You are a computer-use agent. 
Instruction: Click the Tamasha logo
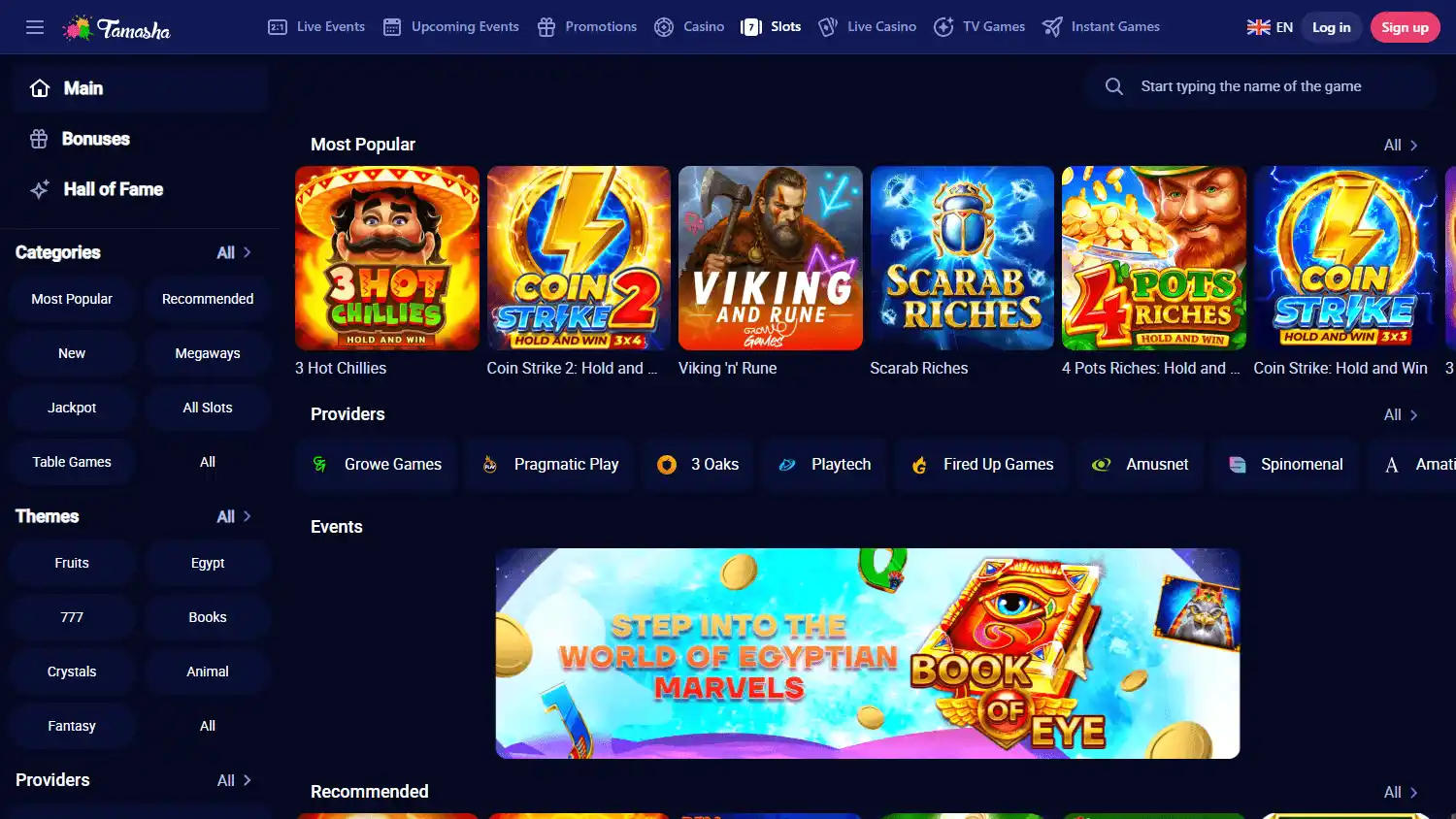pyautogui.click(x=116, y=28)
